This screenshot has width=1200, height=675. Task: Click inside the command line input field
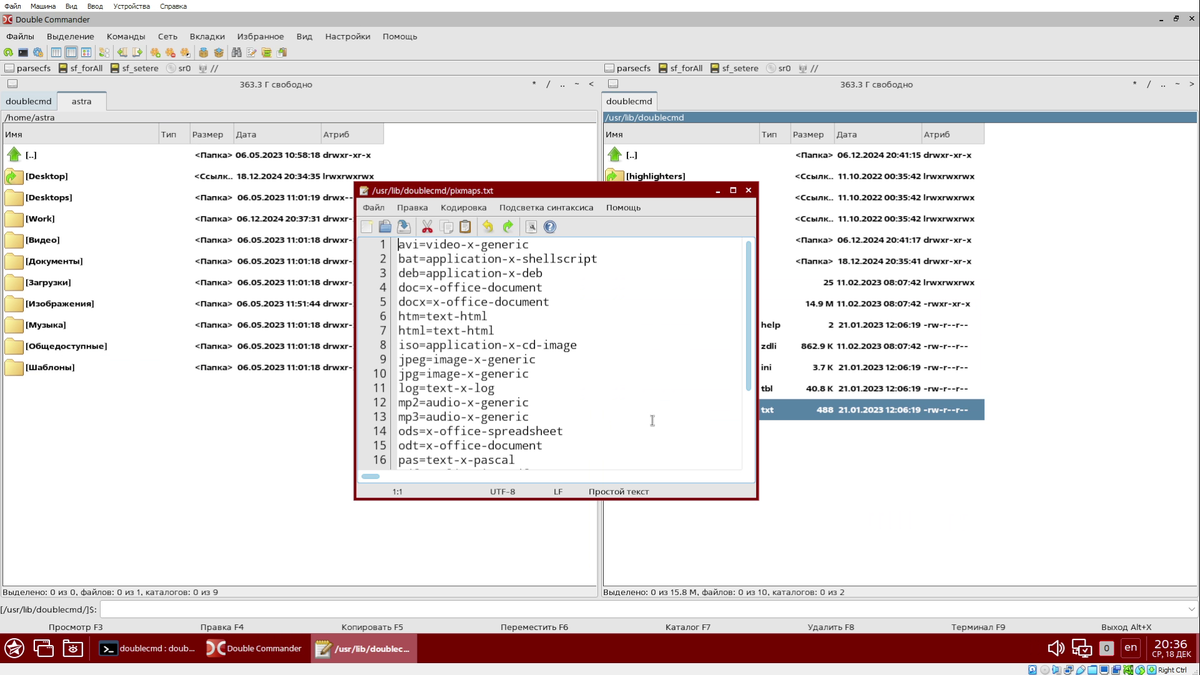point(642,609)
